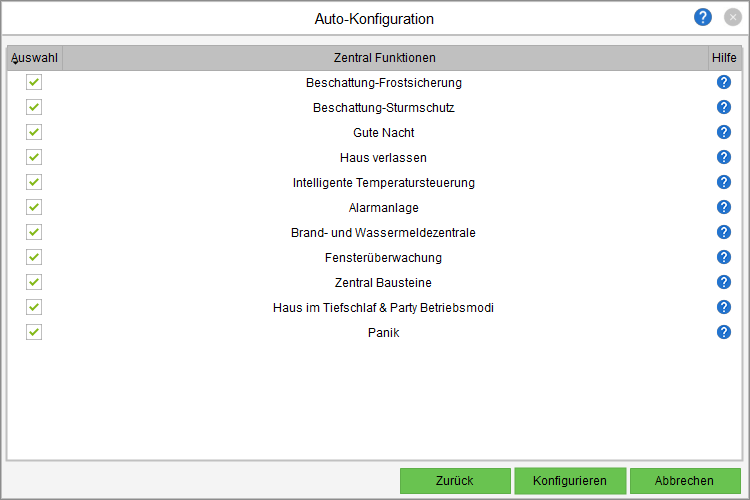Click the Auswahl column header
Image resolution: width=750 pixels, height=500 pixels.
(34, 58)
